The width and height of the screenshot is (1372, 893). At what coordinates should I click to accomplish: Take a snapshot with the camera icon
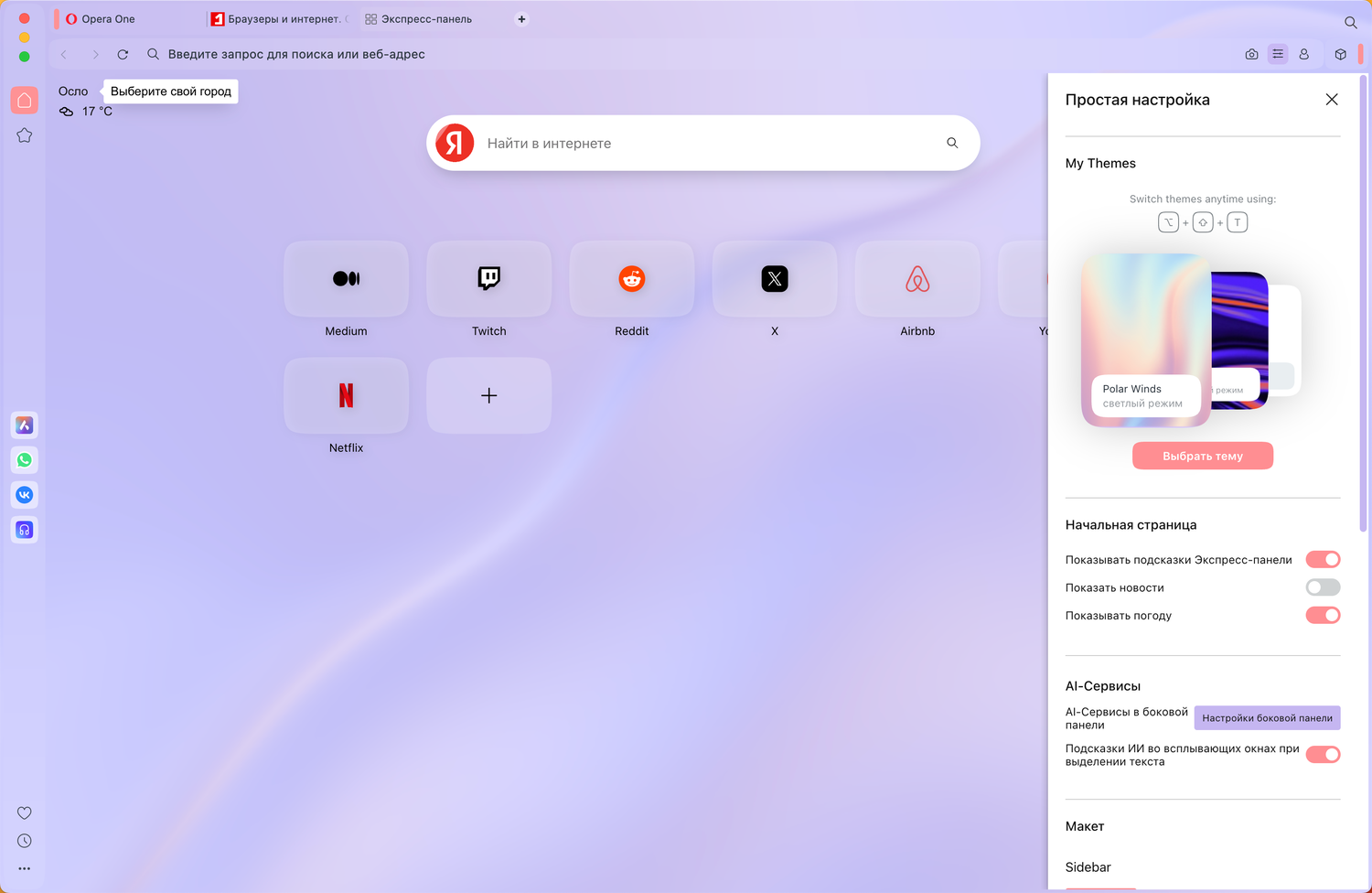click(x=1251, y=54)
